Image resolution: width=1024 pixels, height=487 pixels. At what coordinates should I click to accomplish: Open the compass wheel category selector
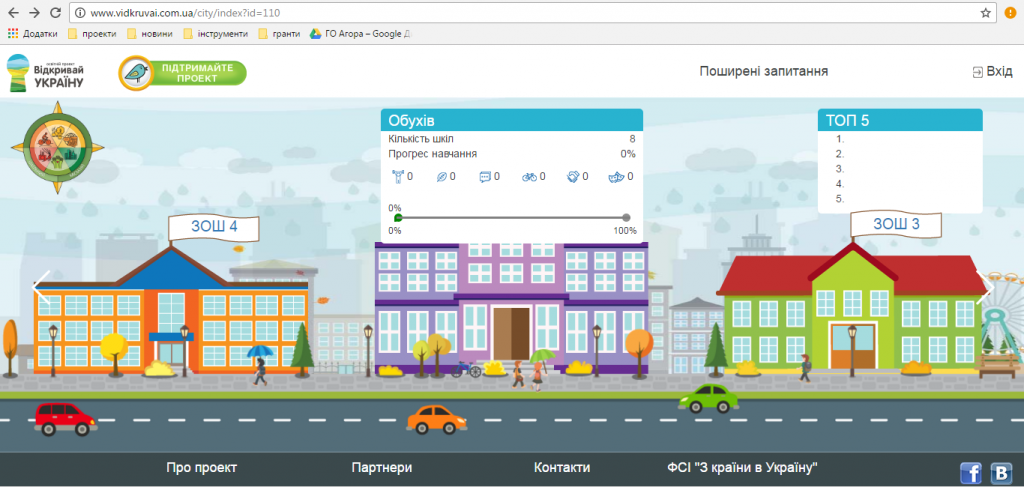57,148
